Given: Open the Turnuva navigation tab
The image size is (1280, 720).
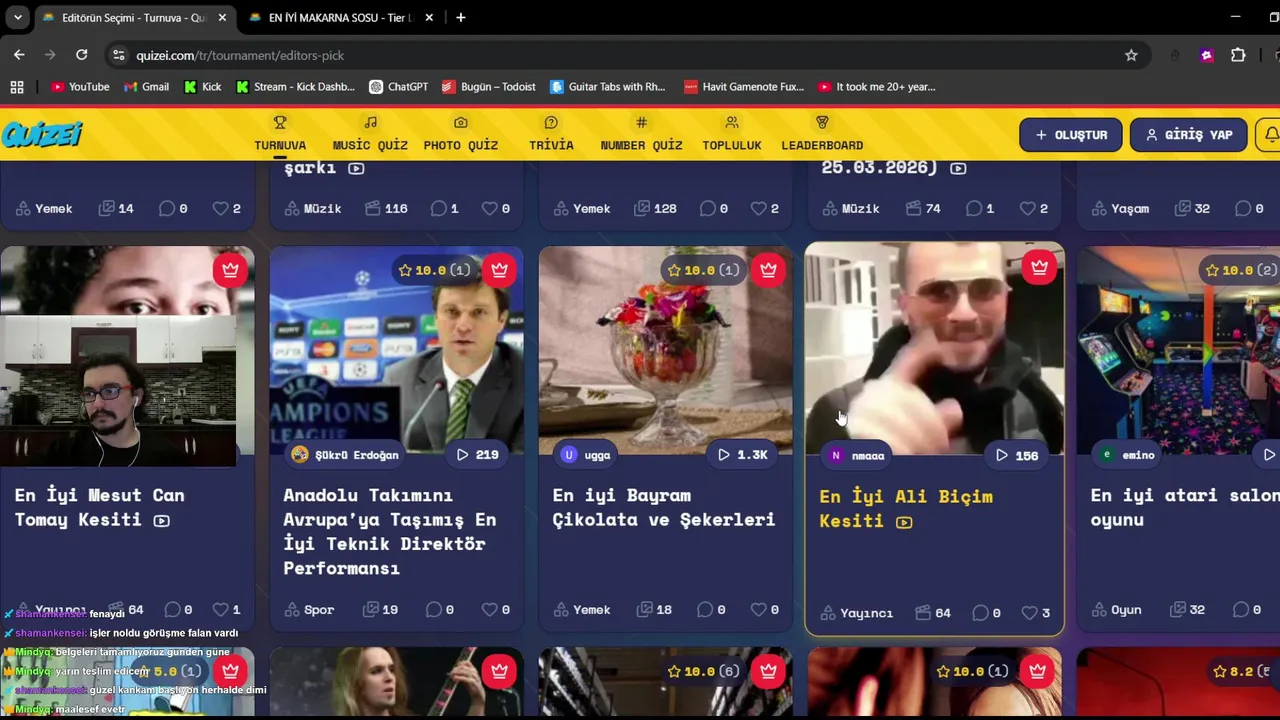Looking at the screenshot, I should pos(280,134).
